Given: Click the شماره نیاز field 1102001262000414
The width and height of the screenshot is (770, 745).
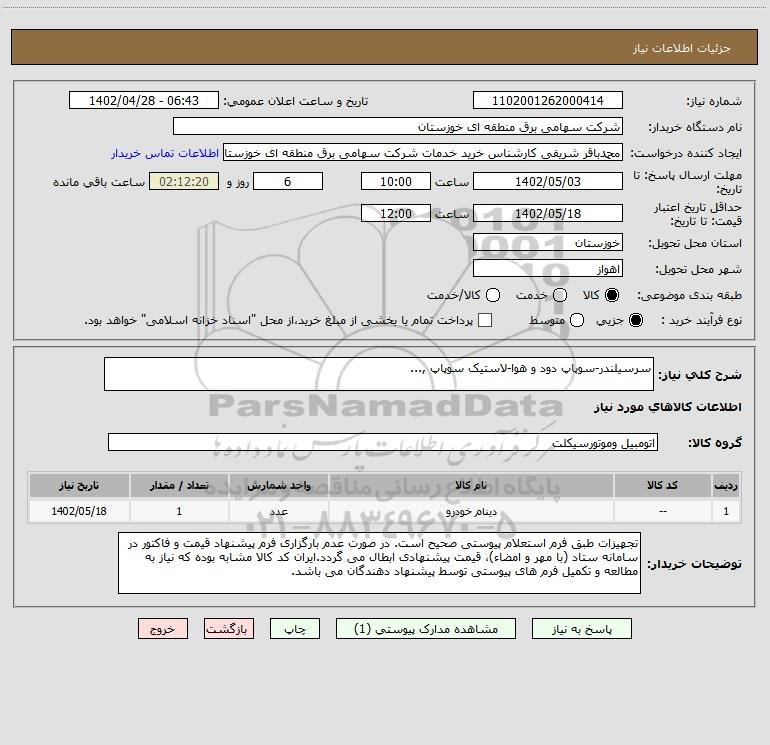Looking at the screenshot, I should click(548, 100).
